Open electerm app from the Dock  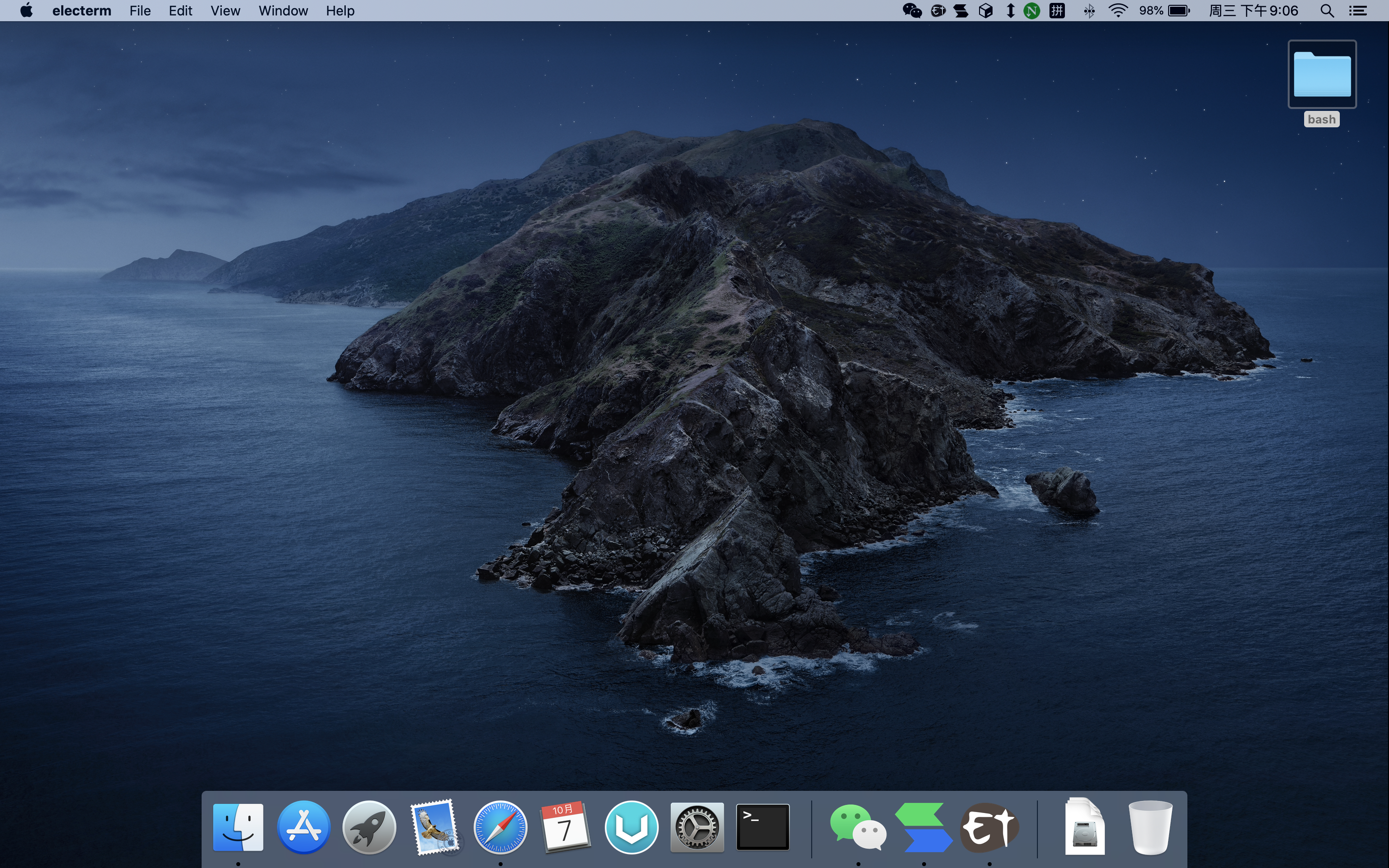[x=989, y=827]
